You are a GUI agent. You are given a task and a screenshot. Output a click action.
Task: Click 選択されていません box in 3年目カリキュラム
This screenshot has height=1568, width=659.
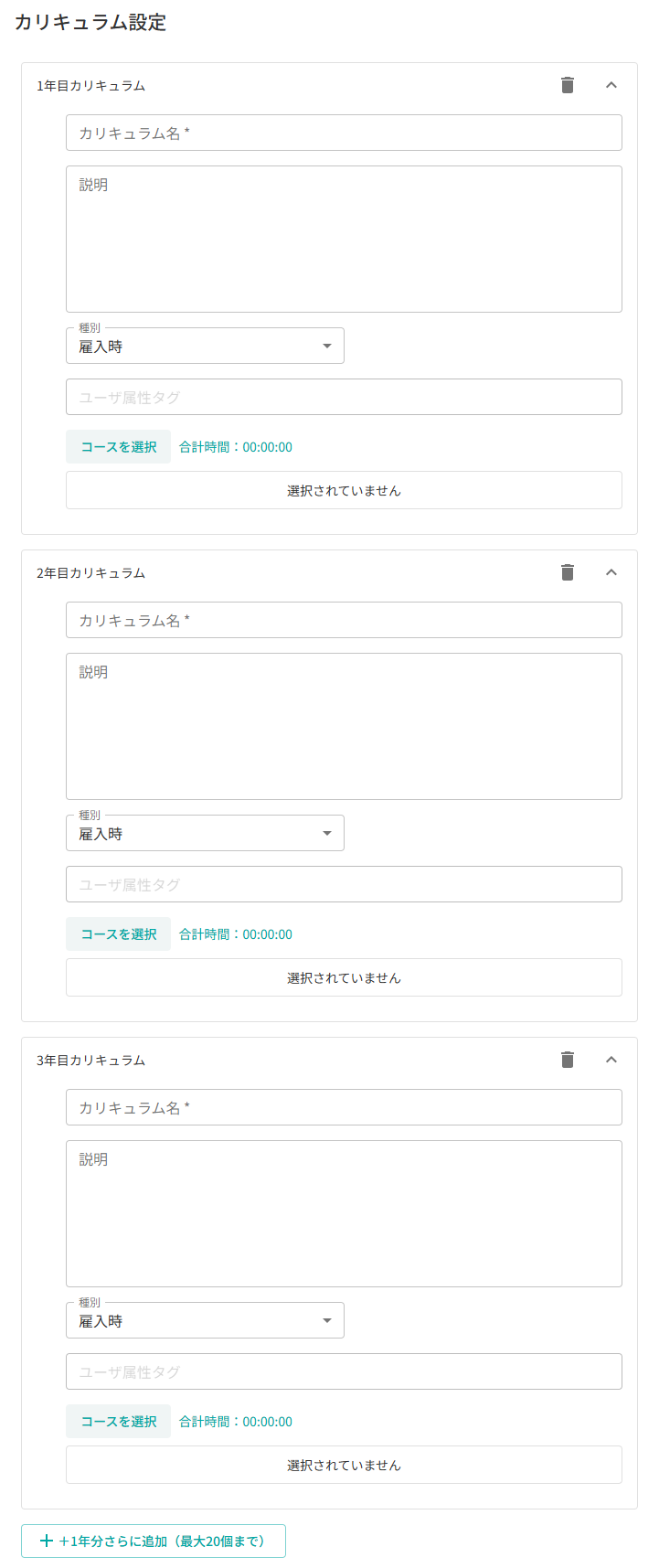(x=344, y=1465)
